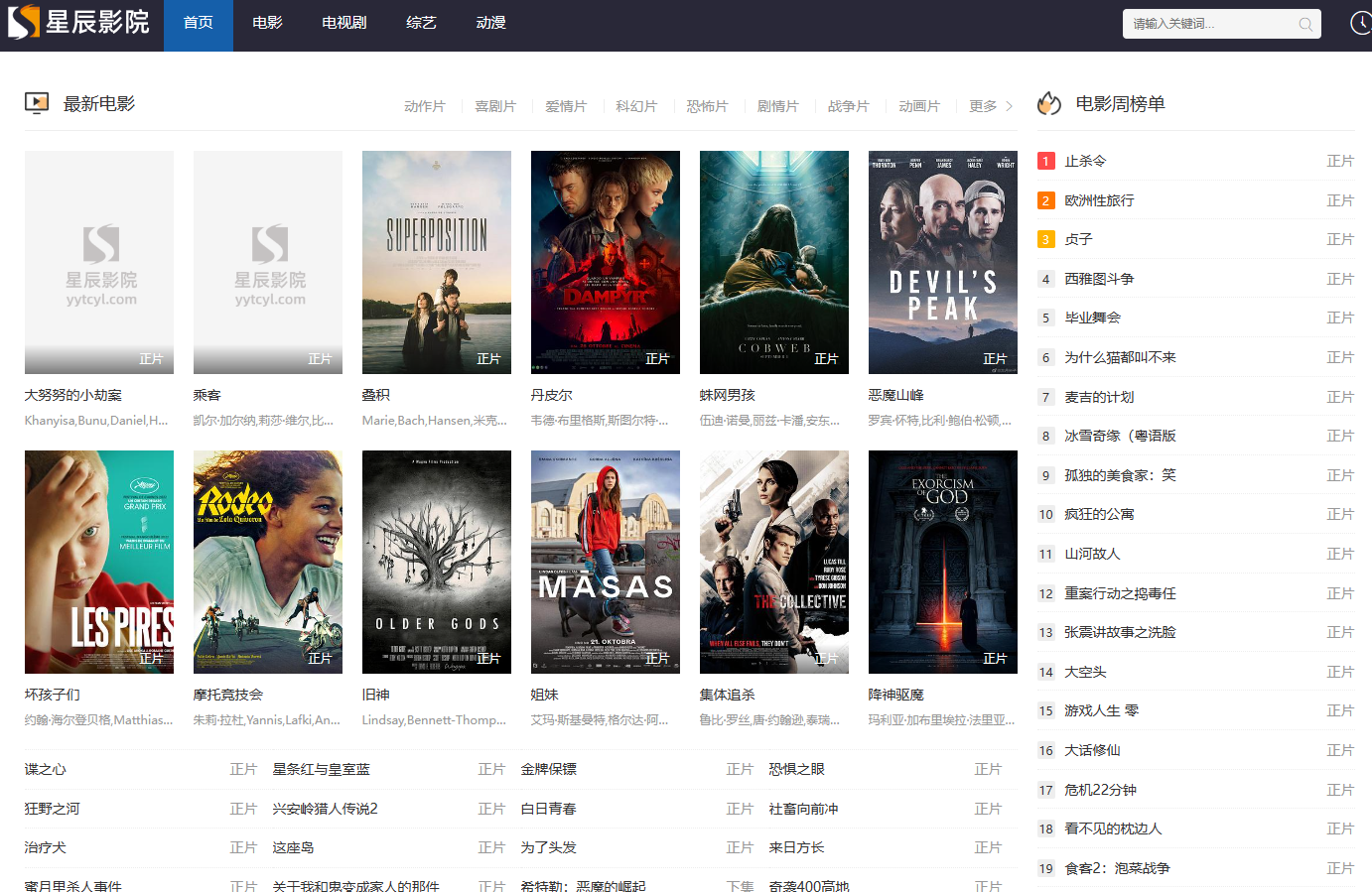Filter by 爱情片 genre

pyautogui.click(x=566, y=106)
